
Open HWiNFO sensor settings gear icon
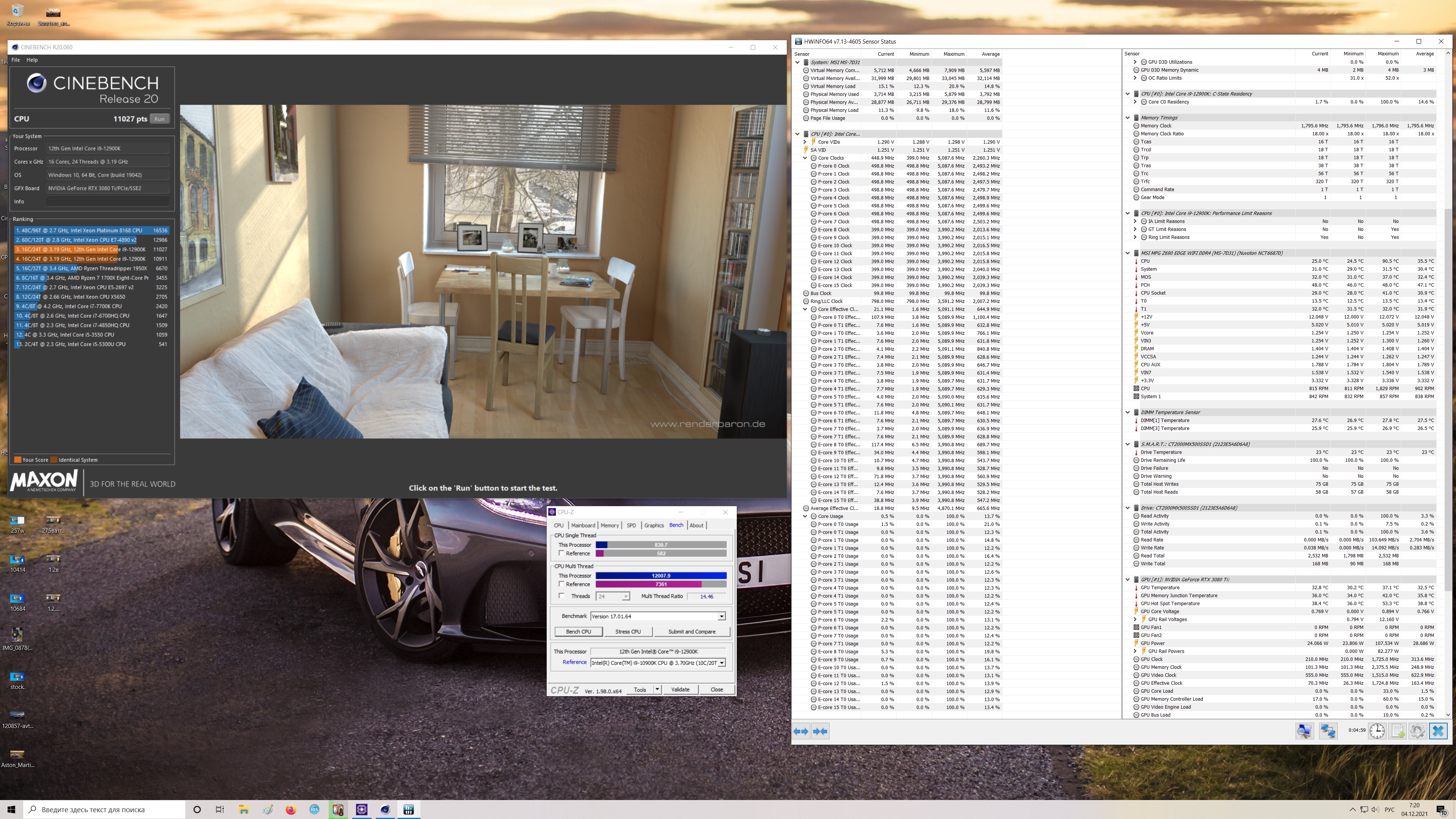tap(1418, 731)
